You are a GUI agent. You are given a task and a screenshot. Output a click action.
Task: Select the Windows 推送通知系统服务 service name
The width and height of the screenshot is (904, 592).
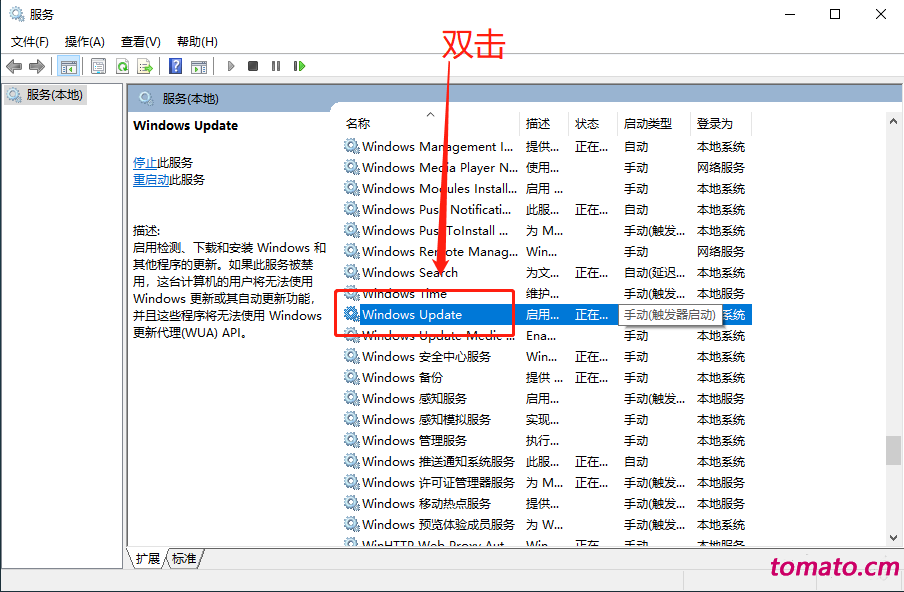438,462
